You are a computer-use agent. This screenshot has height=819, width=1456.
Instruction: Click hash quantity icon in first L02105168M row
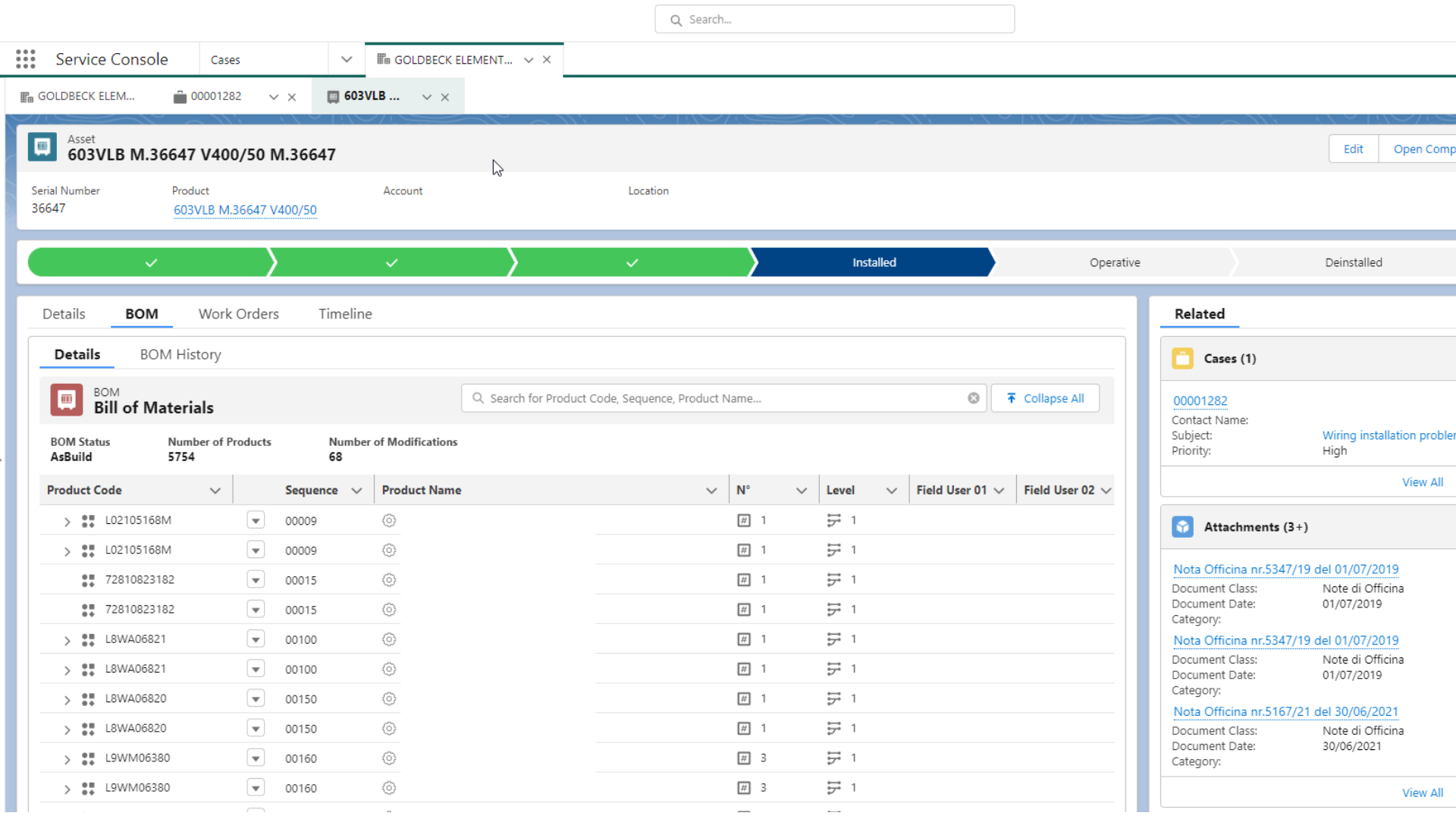coord(744,520)
